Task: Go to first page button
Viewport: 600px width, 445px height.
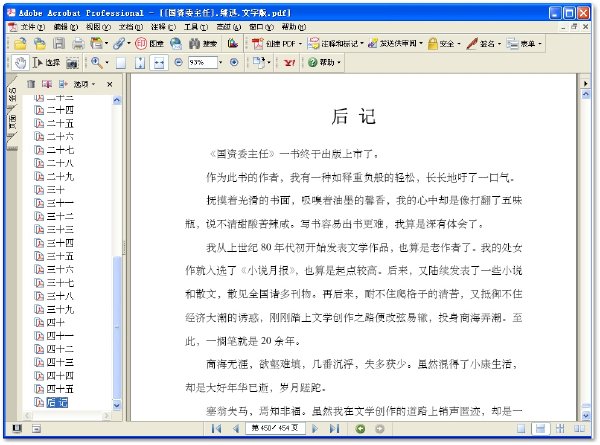Action: (x=216, y=429)
